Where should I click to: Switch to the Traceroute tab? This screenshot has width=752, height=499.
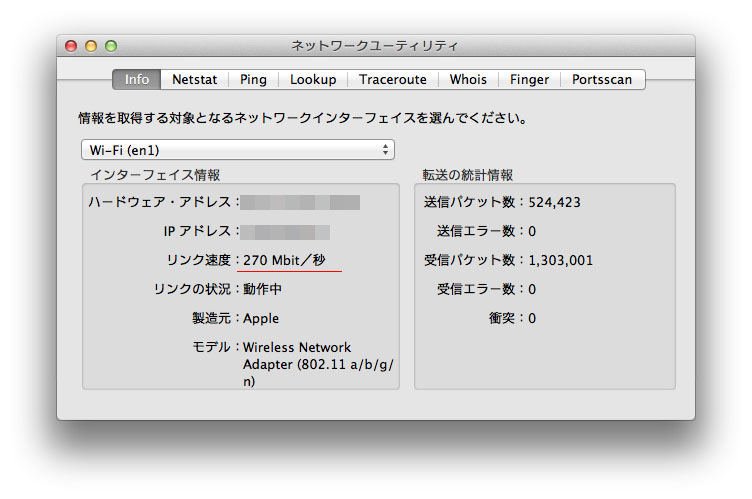pos(393,80)
